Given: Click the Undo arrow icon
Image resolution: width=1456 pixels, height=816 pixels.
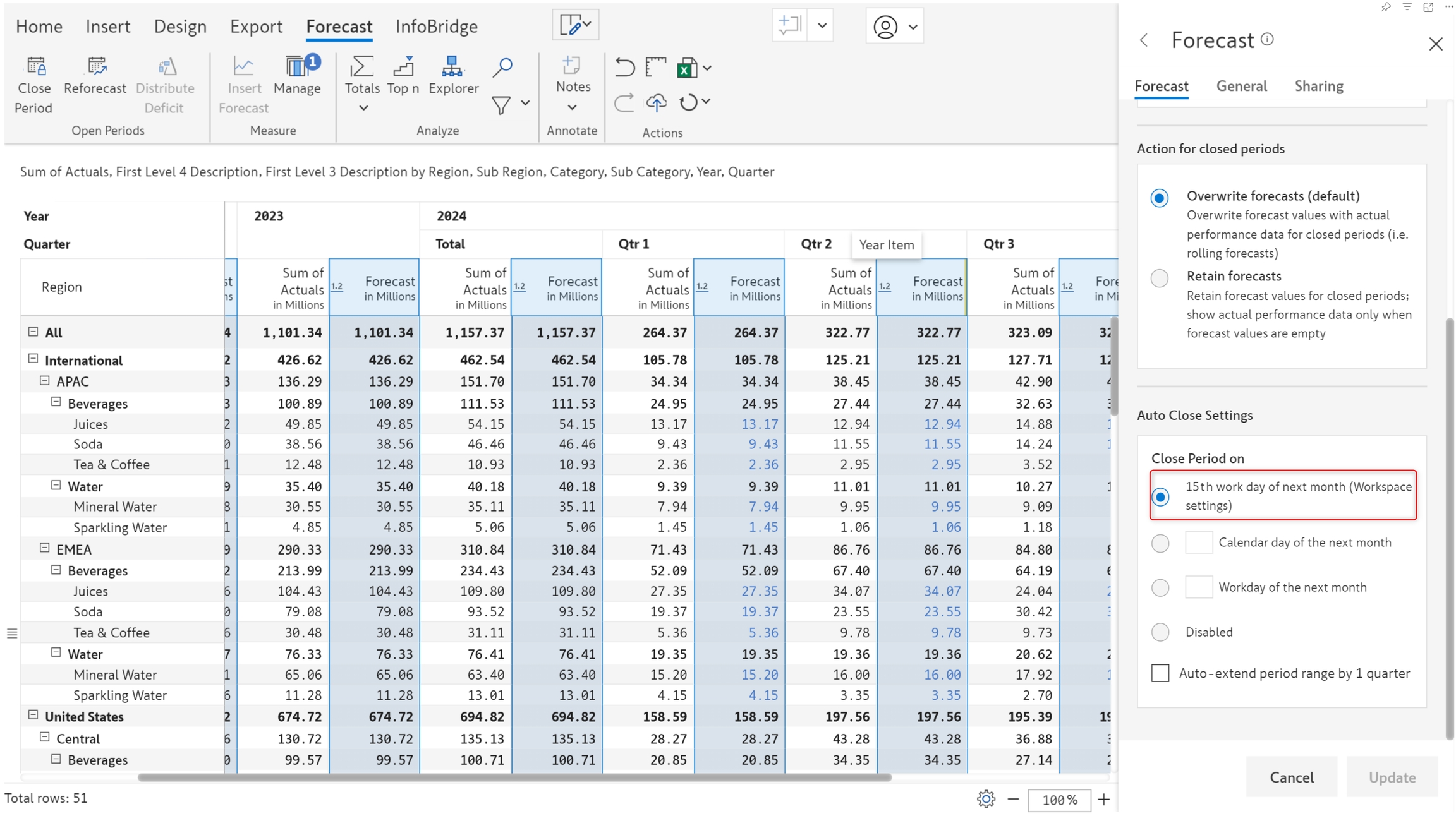Looking at the screenshot, I should (624, 67).
